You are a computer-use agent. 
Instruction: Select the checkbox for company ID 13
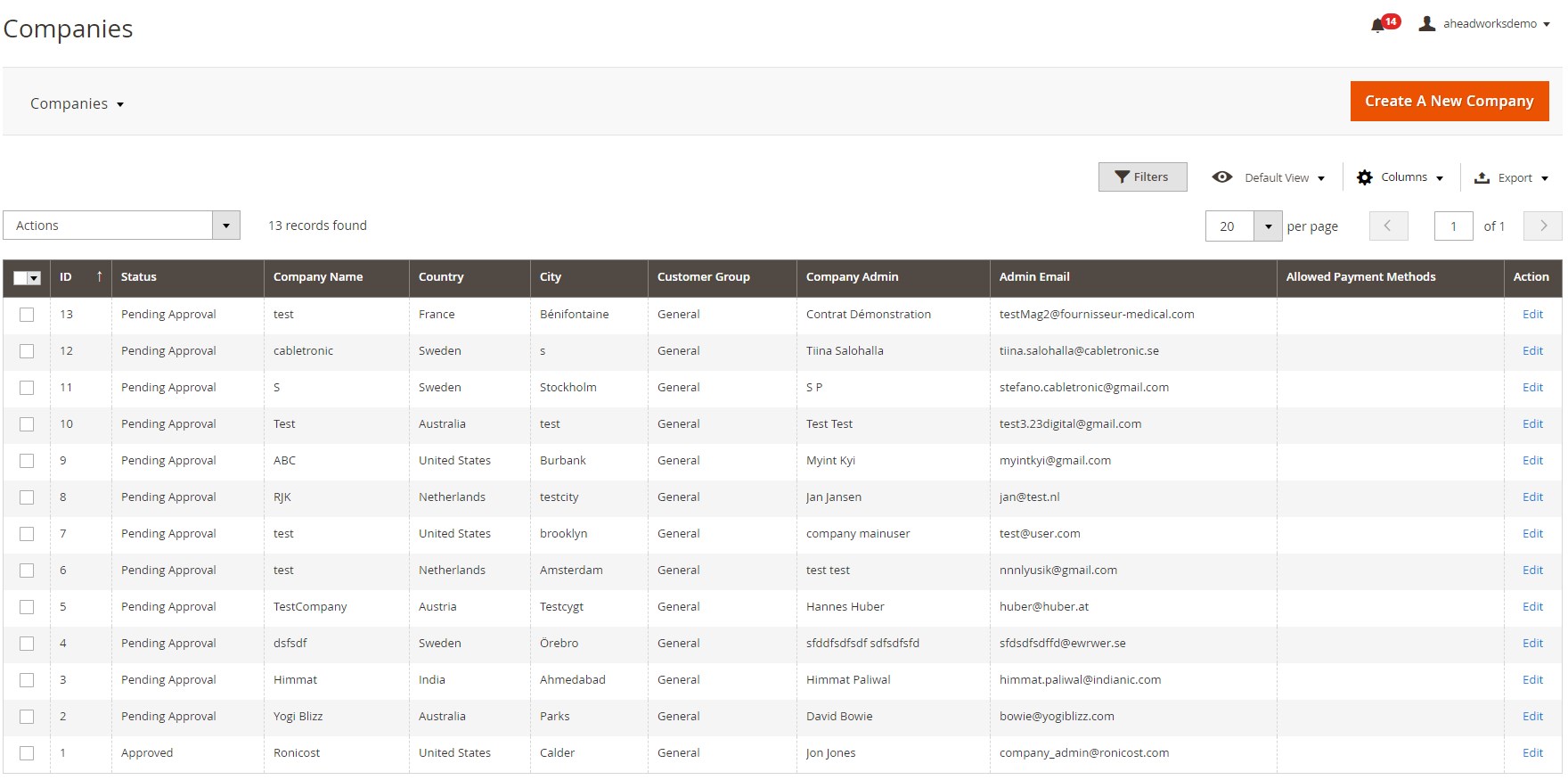pyautogui.click(x=27, y=315)
